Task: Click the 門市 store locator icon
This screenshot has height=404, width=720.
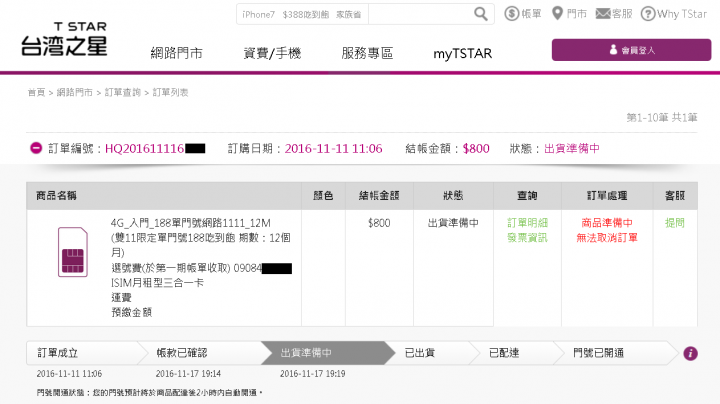Action: 557,14
